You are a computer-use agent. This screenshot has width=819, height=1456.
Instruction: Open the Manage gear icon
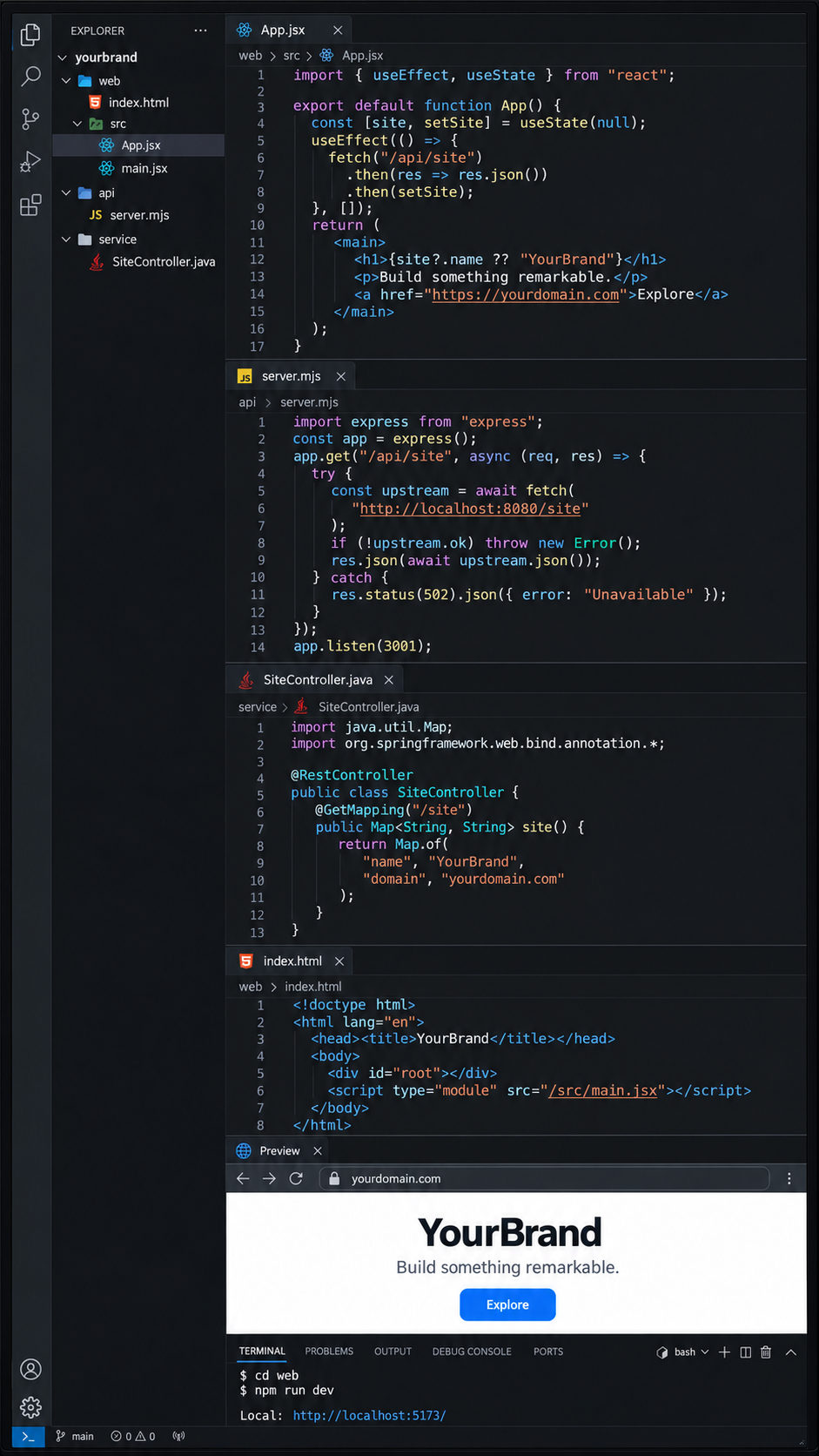30,1406
